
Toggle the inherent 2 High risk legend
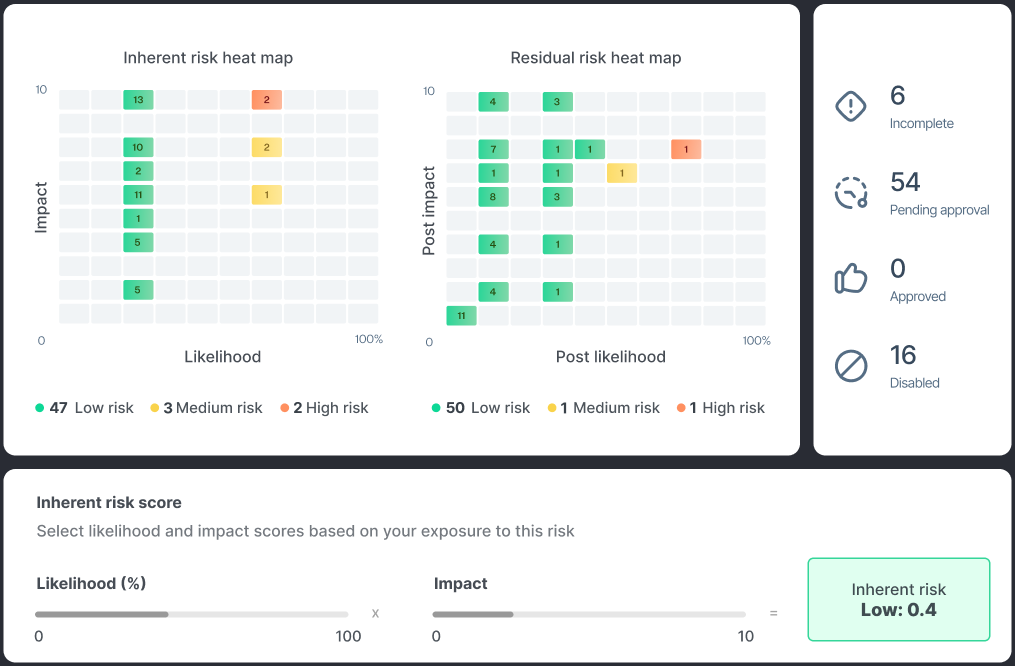(x=324, y=408)
